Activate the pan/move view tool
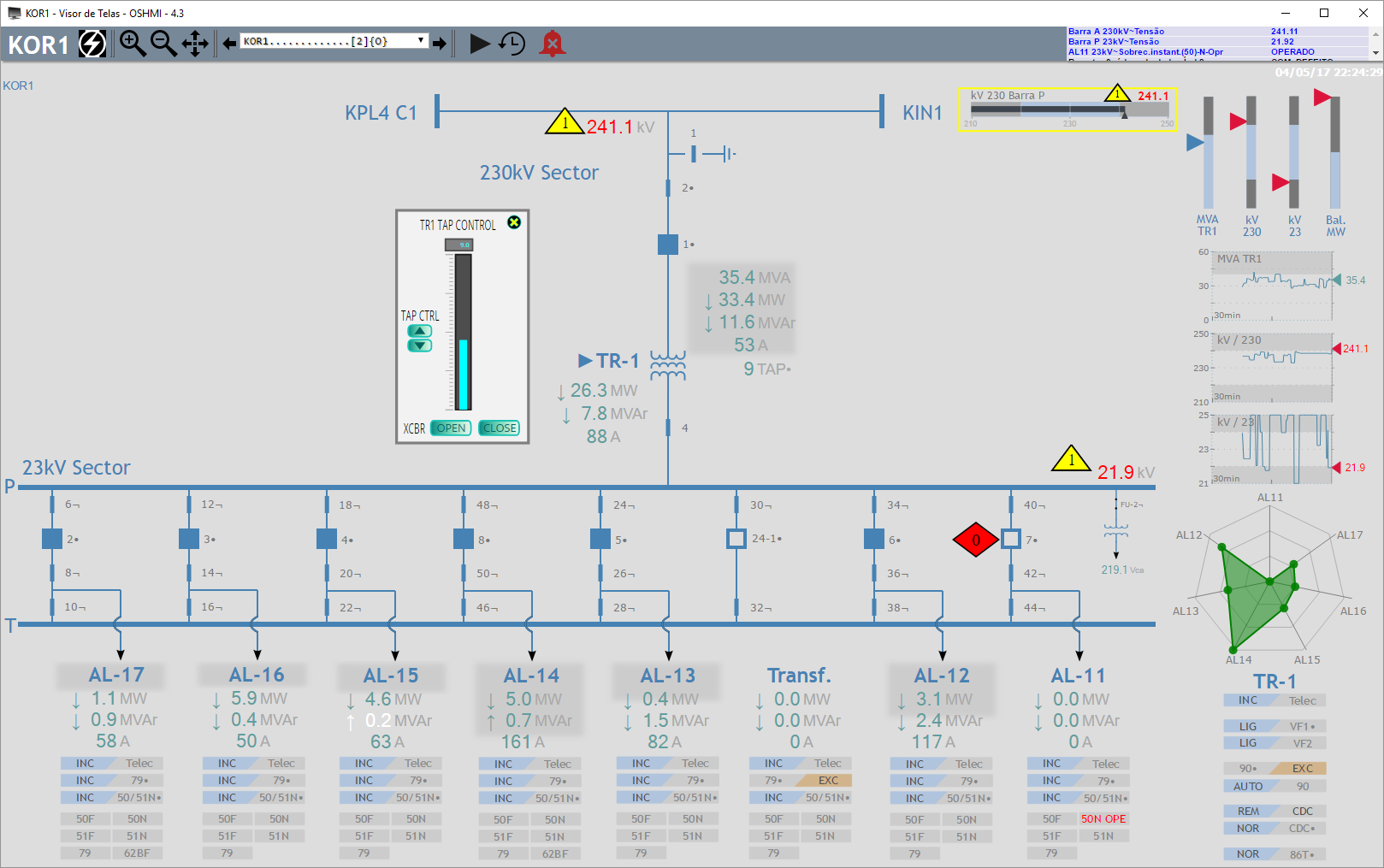 [195, 44]
